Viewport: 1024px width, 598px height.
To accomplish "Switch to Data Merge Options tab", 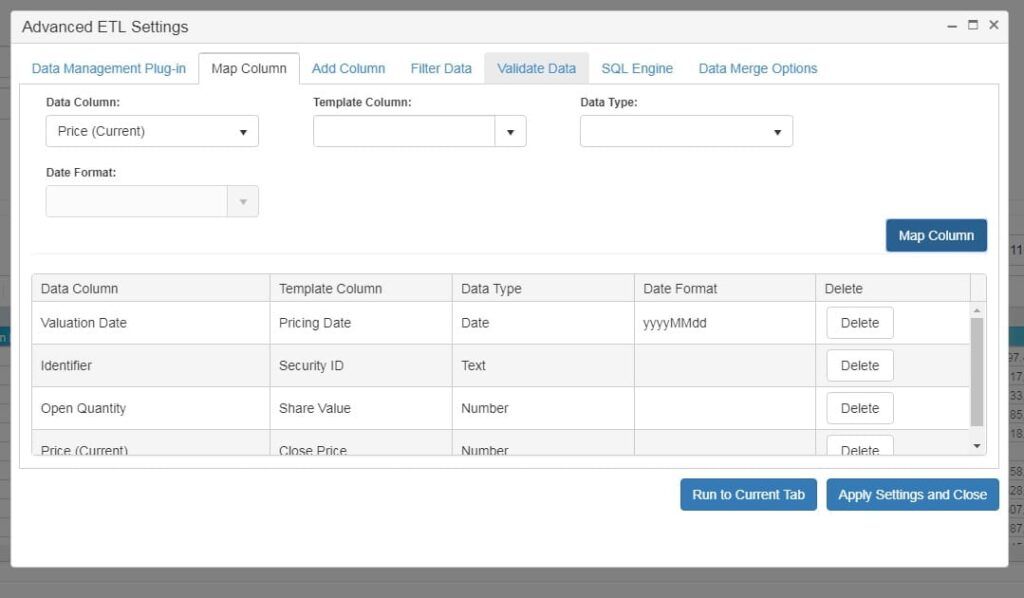I will 758,69.
